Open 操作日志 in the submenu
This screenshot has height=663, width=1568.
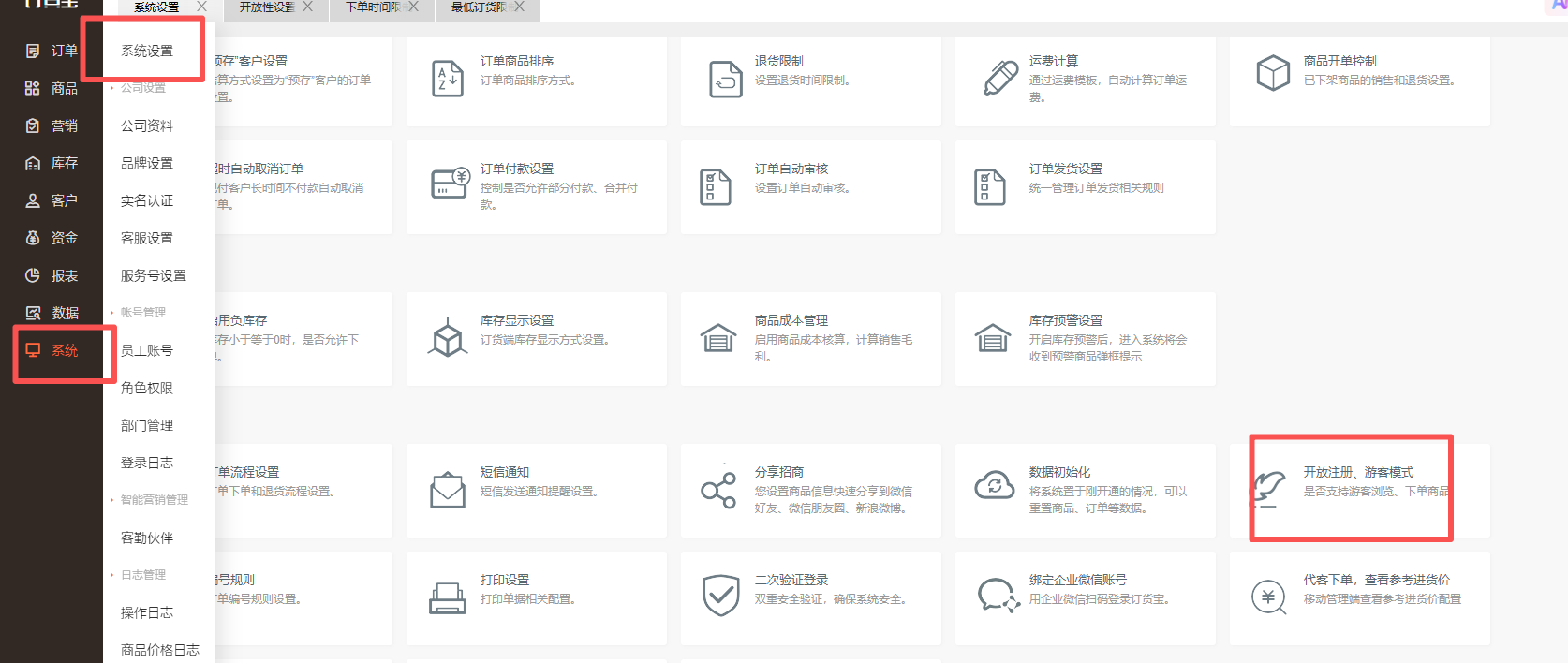click(147, 612)
